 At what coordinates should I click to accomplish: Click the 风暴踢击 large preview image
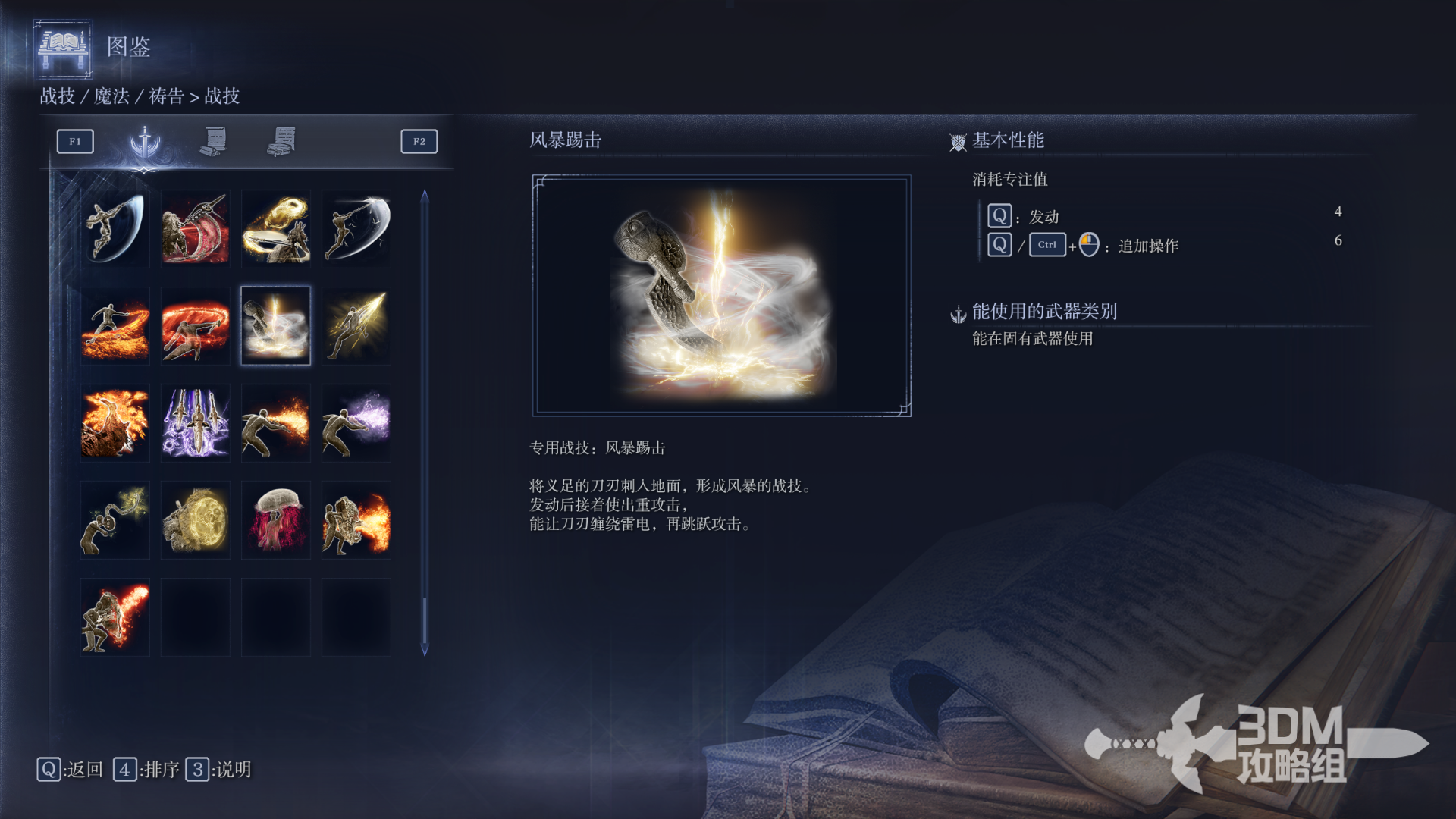pyautogui.click(x=722, y=296)
